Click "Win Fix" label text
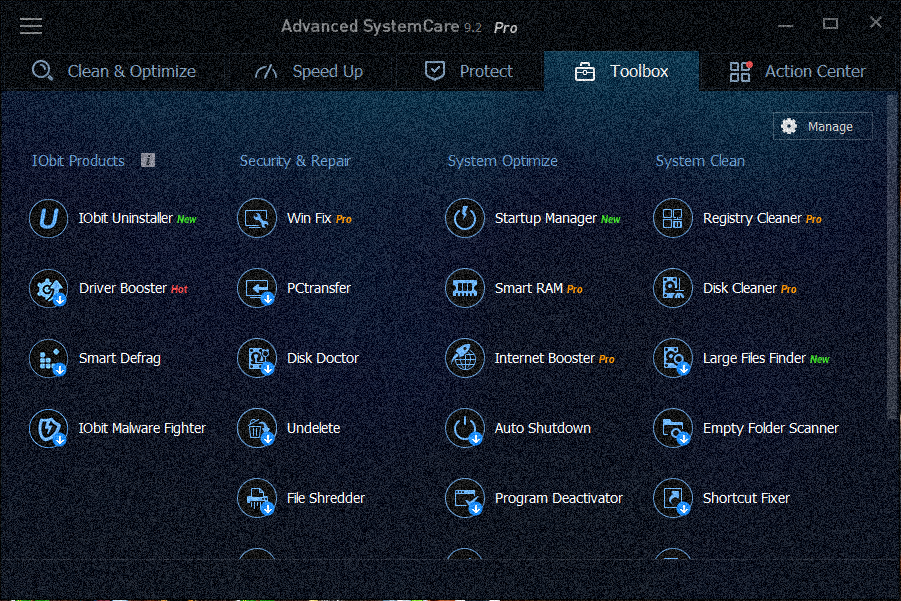The height and width of the screenshot is (601, 901). coord(309,218)
